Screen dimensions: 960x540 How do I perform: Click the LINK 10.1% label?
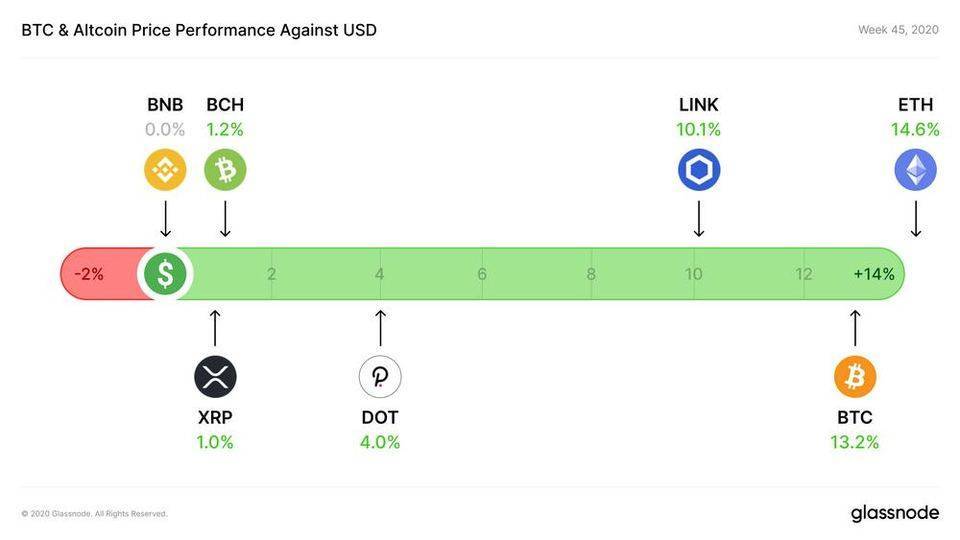pyautogui.click(x=699, y=129)
